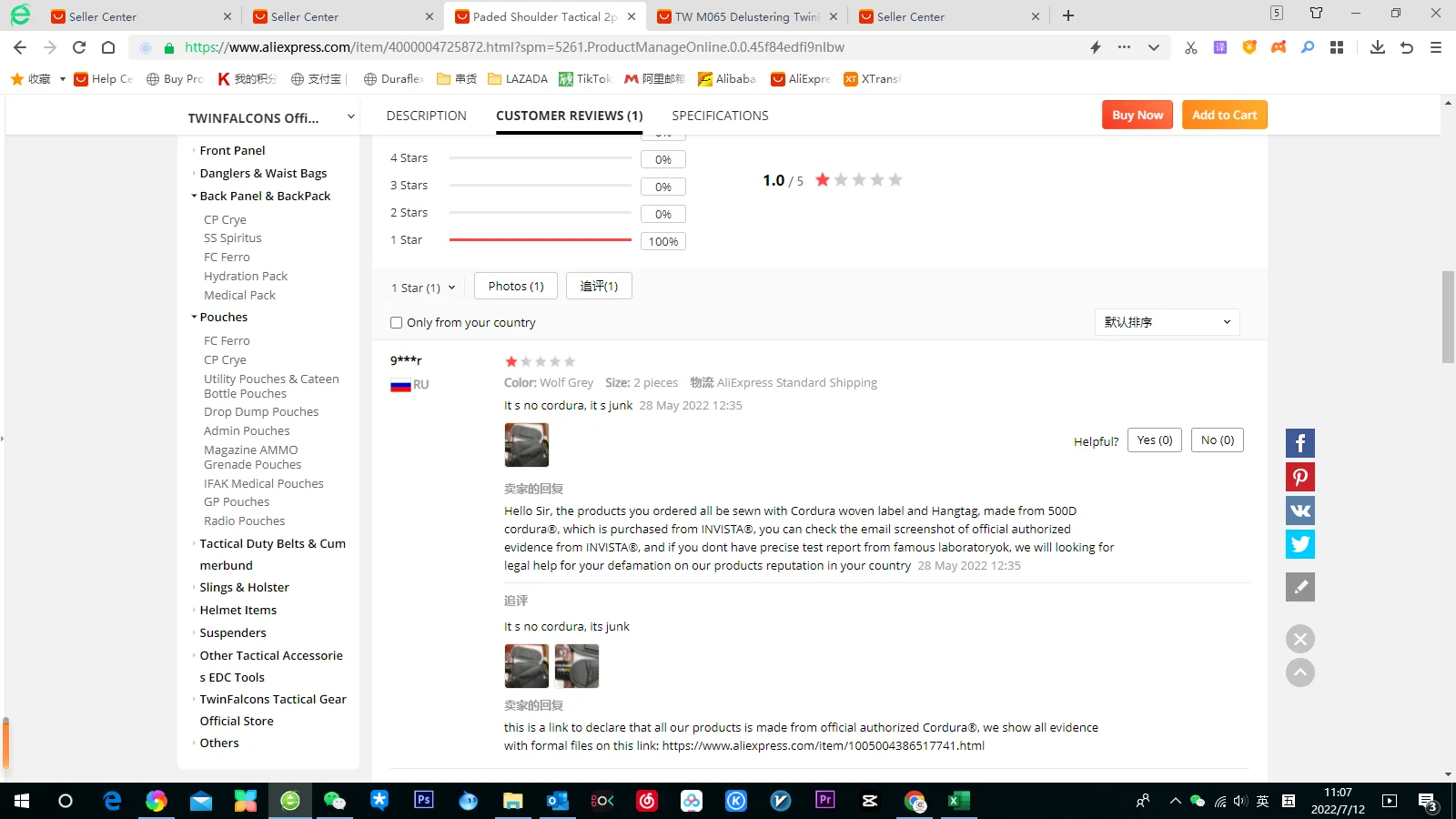Viewport: 1456px width, 819px height.
Task: Open the browser downloads icon
Action: [x=1378, y=47]
